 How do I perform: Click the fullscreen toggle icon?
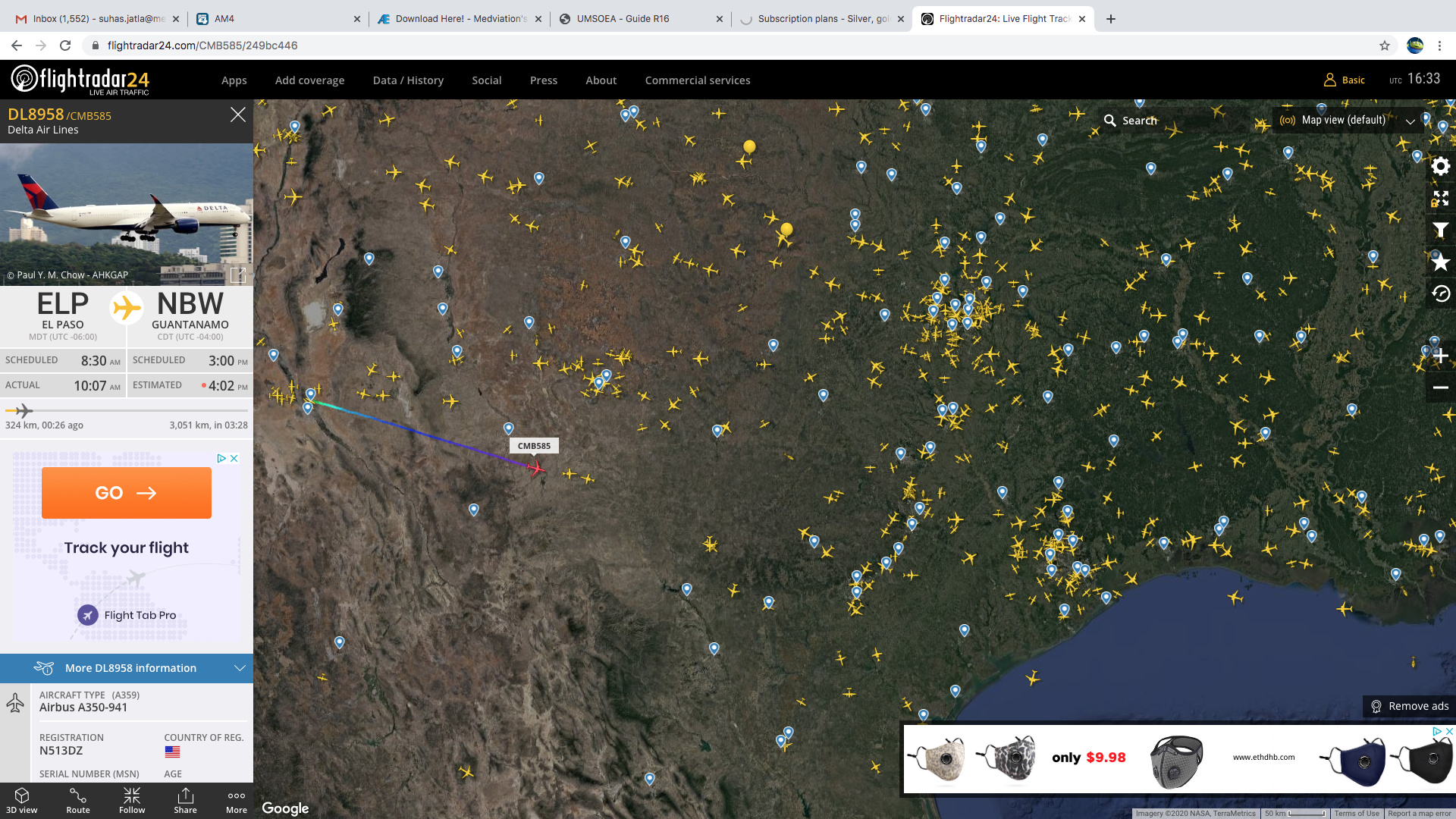[1440, 199]
